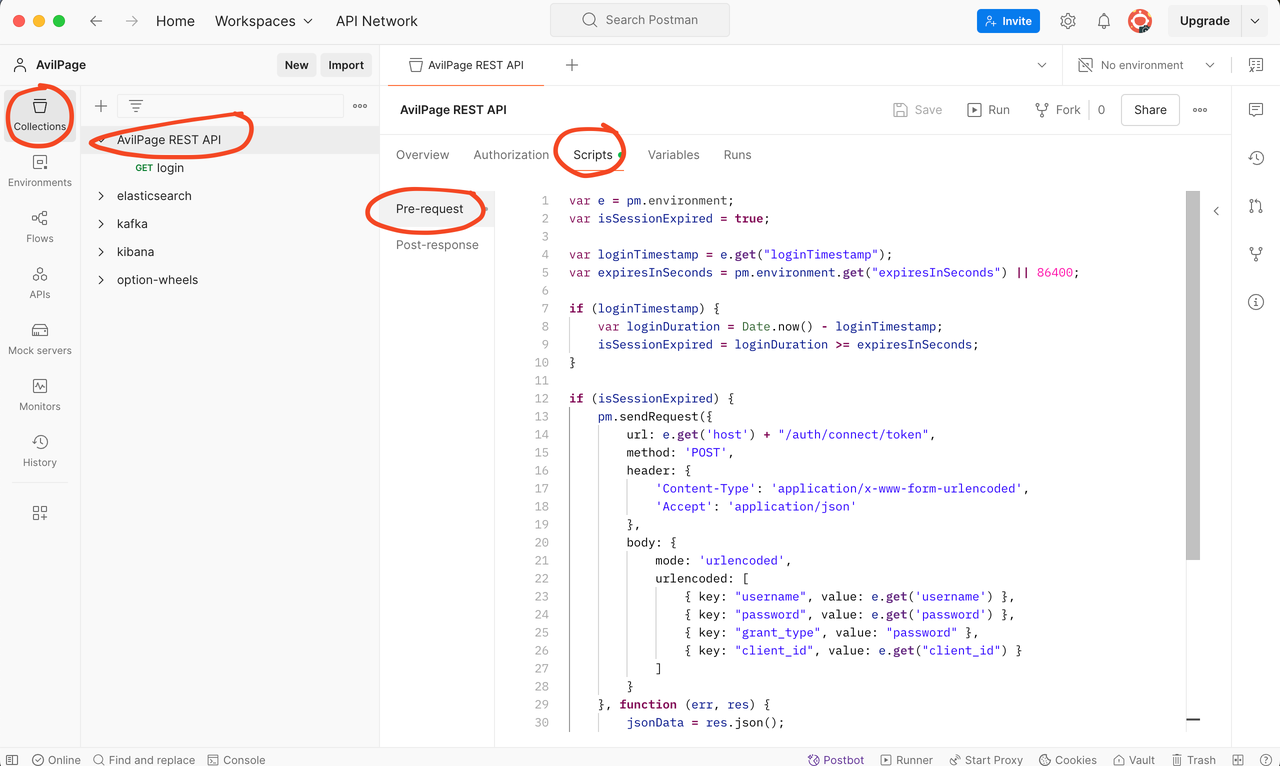Open Postbot from the status bar
The width and height of the screenshot is (1280, 766).
point(836,760)
